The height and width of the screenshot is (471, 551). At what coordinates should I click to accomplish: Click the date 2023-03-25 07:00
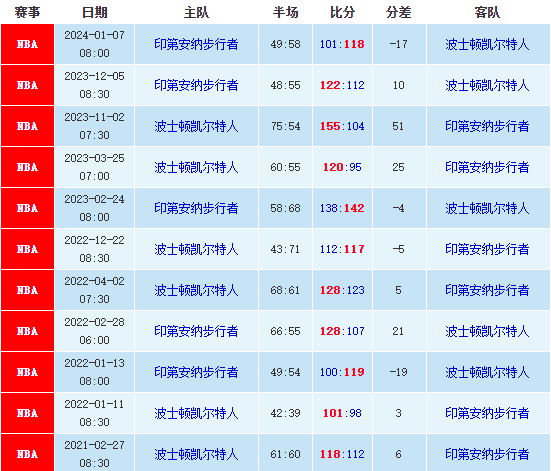[x=94, y=167]
